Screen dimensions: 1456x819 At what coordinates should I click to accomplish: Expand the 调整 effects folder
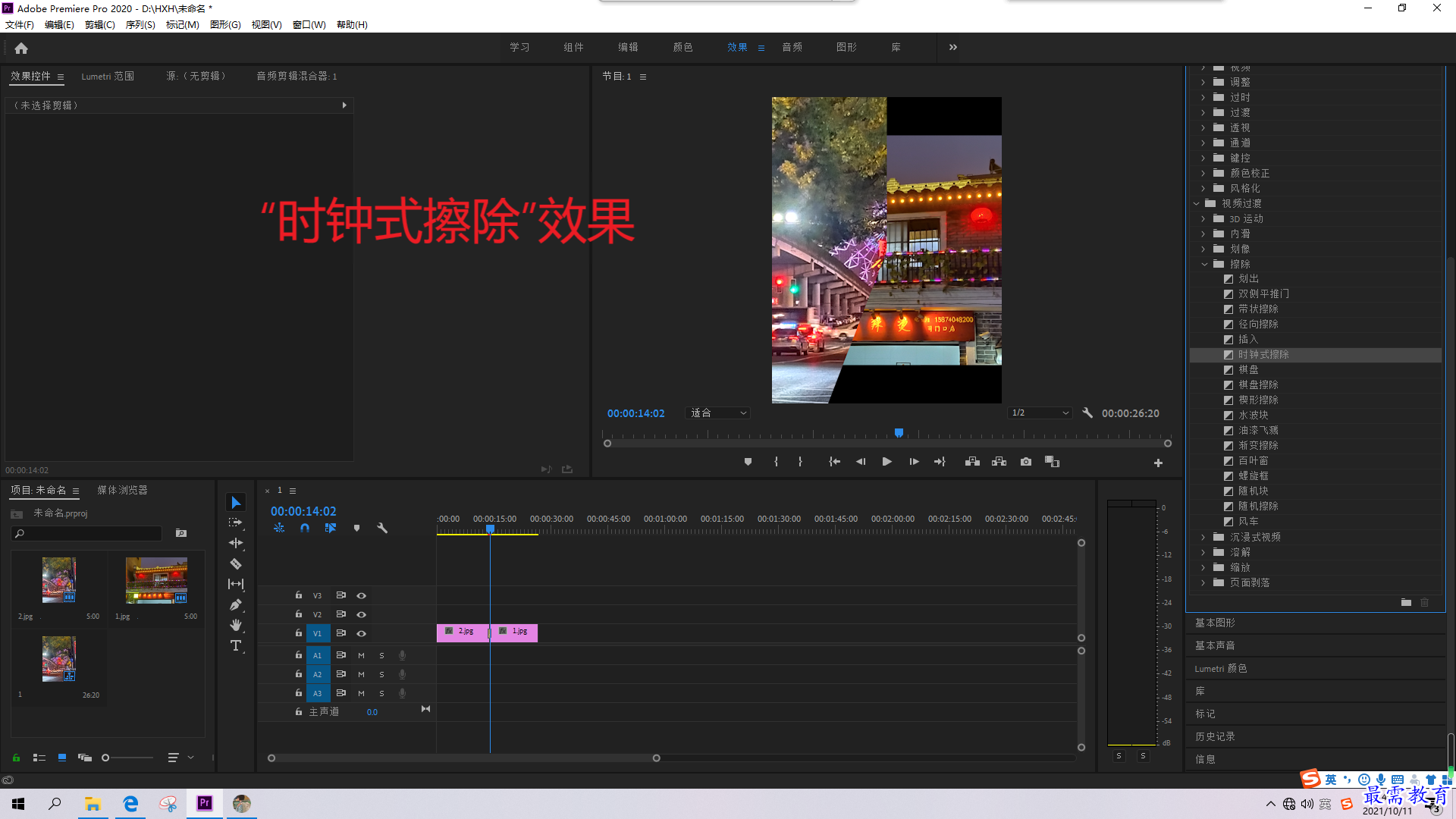click(1203, 82)
